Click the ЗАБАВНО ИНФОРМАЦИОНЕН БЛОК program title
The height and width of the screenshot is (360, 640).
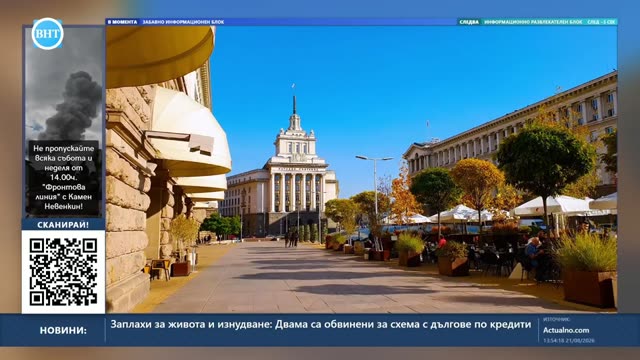click(x=183, y=22)
